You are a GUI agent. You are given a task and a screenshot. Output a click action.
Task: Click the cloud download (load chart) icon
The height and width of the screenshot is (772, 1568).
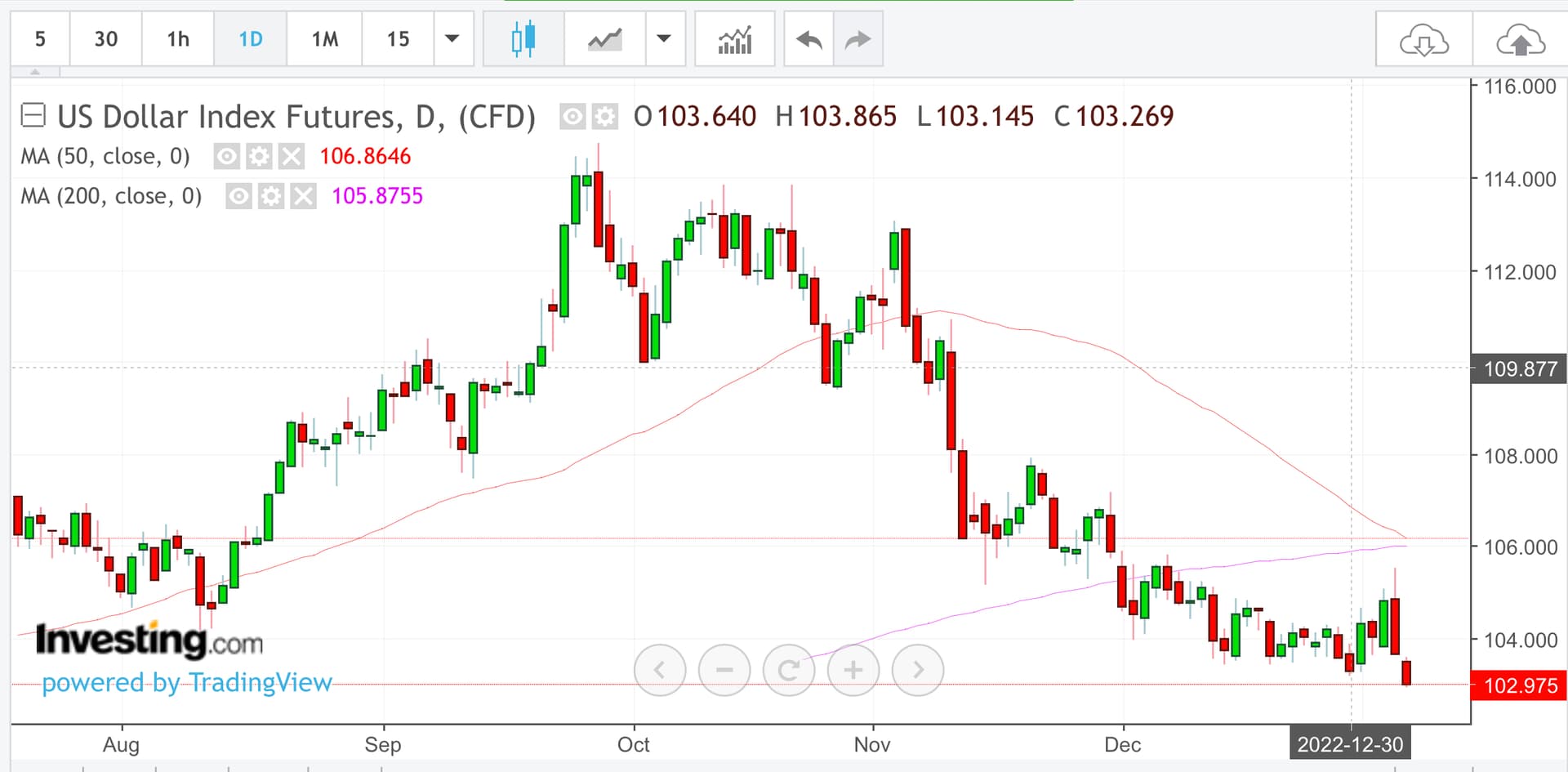(1423, 40)
